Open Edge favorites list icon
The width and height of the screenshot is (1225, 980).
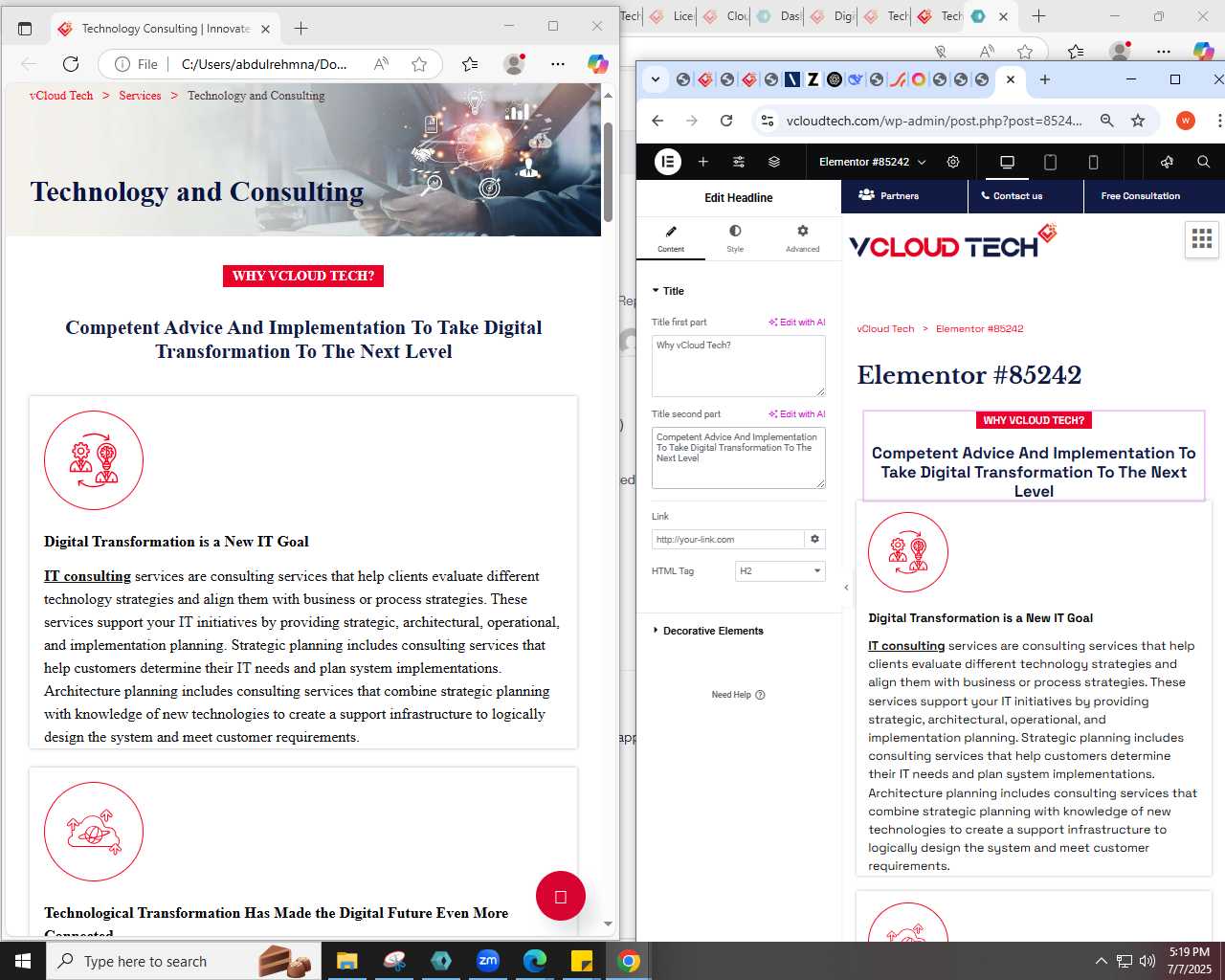pyautogui.click(x=470, y=64)
